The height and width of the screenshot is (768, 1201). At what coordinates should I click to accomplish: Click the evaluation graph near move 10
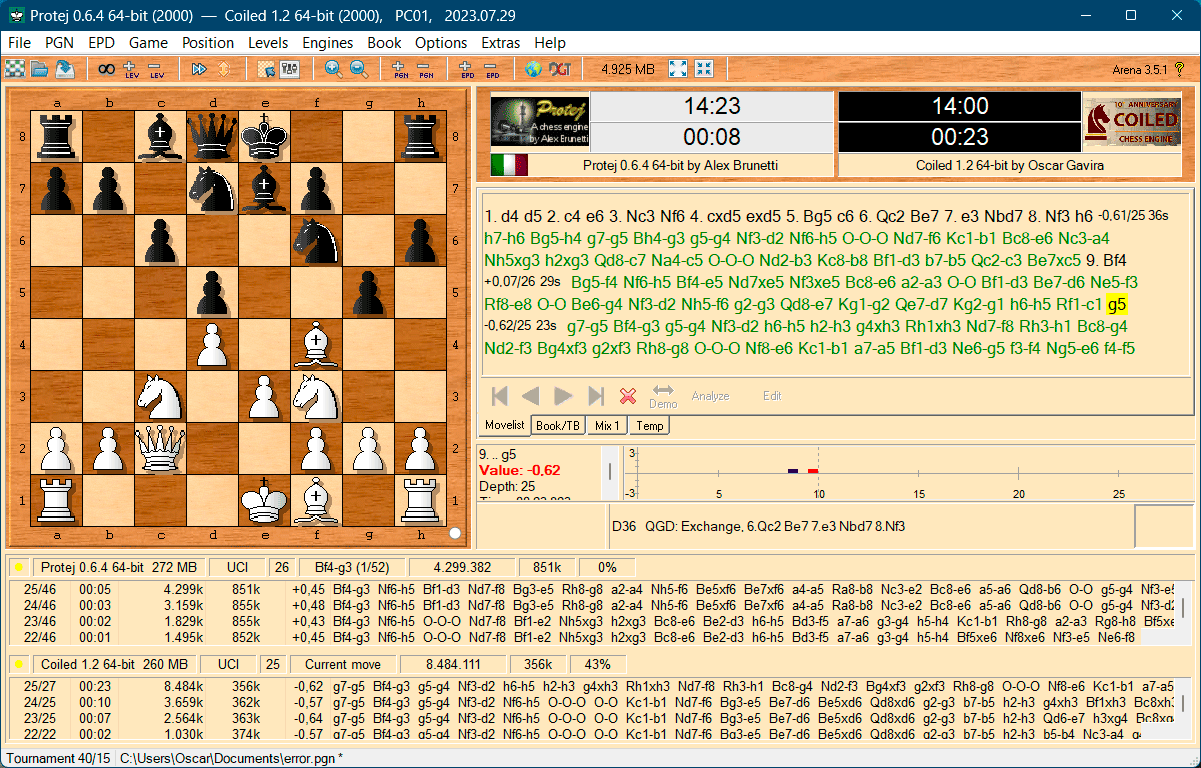tap(817, 471)
